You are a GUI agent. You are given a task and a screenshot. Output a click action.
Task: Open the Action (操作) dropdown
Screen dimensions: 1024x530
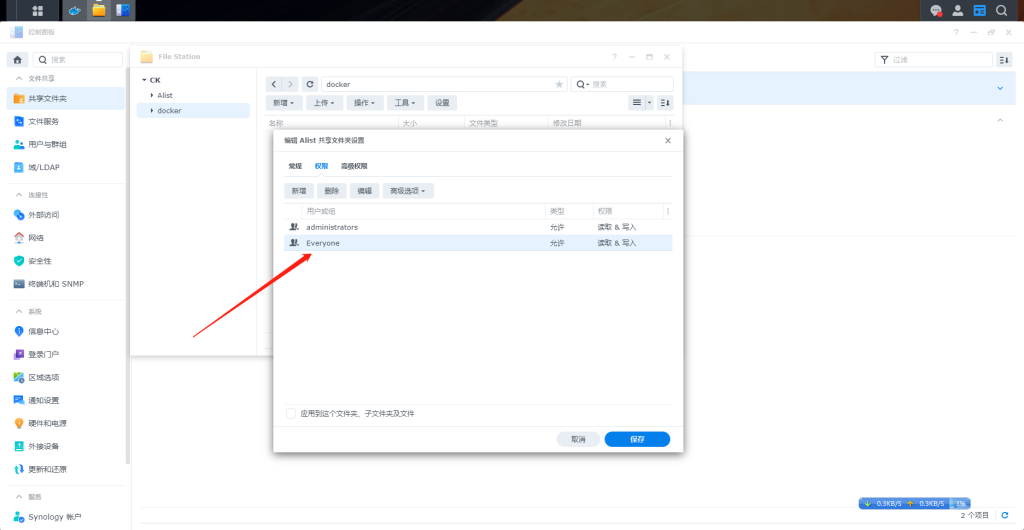pyautogui.click(x=365, y=103)
